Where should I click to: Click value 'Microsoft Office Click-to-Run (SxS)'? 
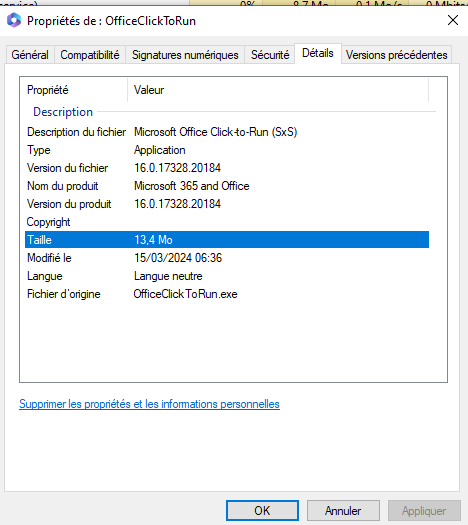[x=216, y=132]
